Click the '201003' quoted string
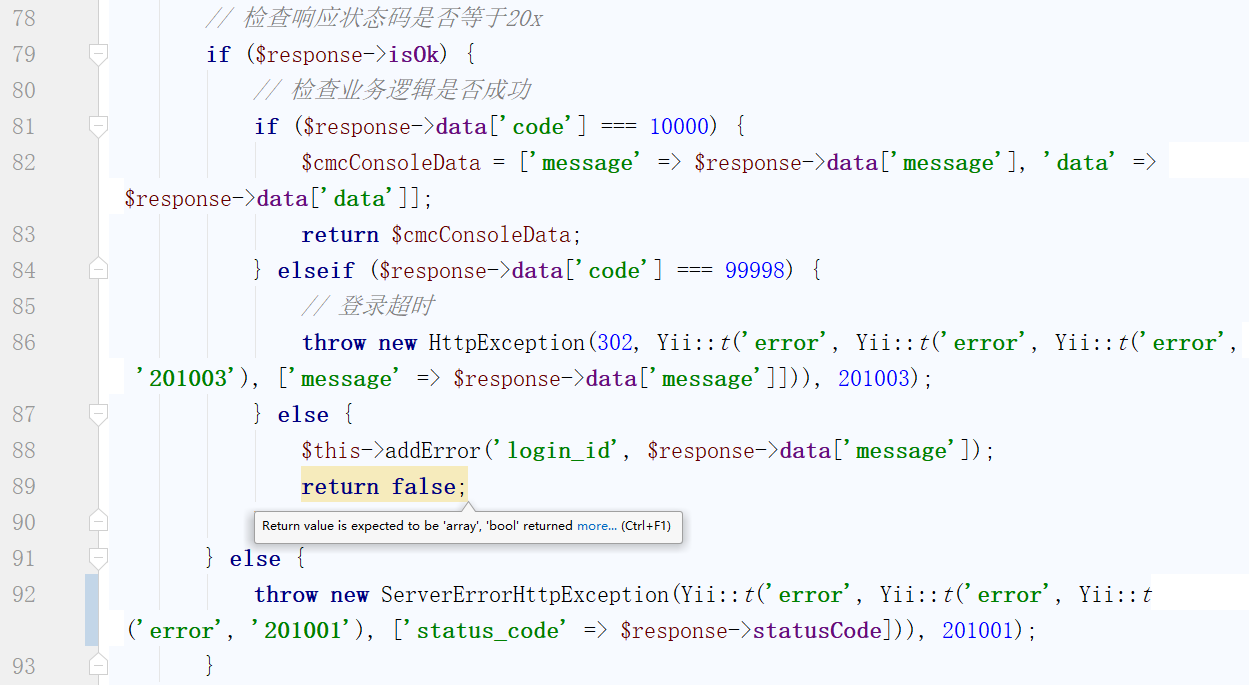 click(188, 378)
